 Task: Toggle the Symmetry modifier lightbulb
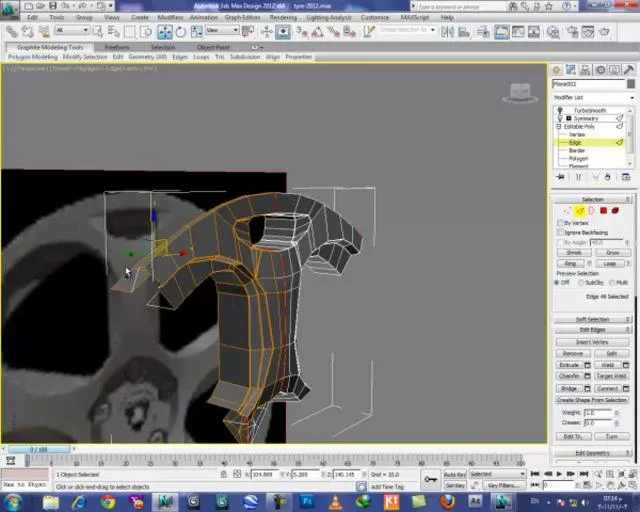coord(560,118)
